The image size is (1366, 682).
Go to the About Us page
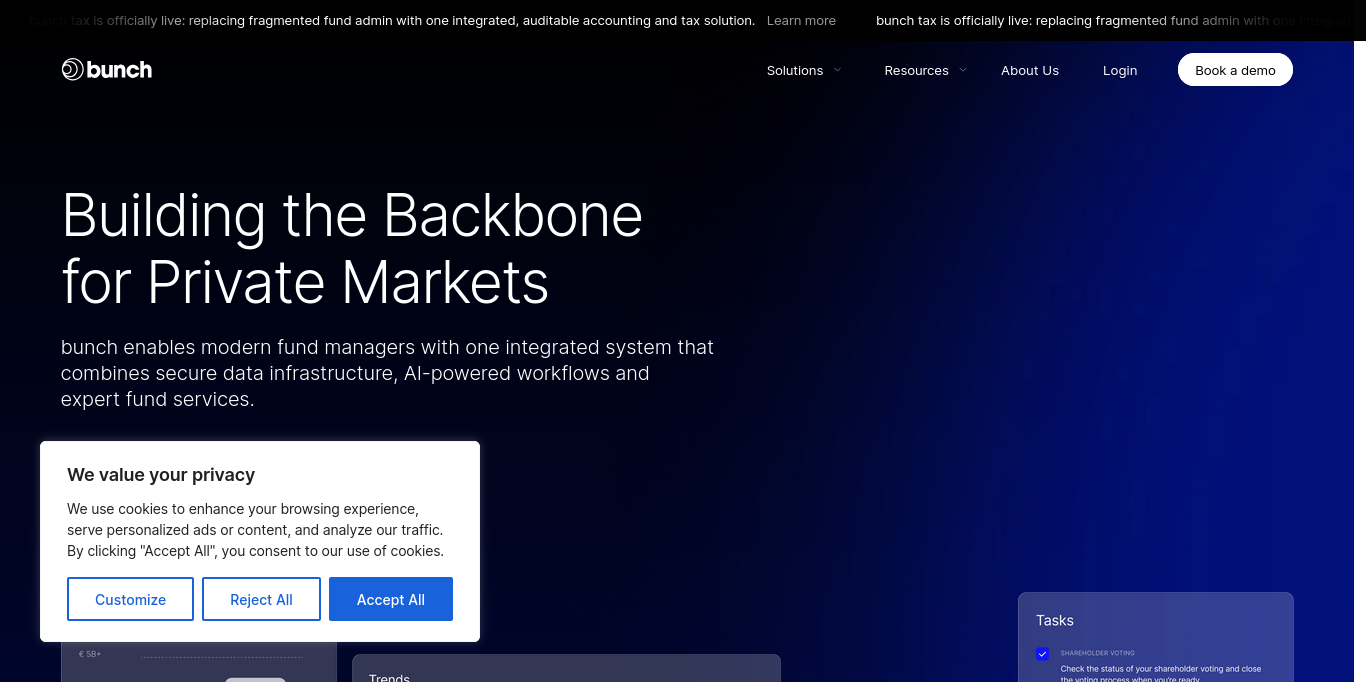click(x=1030, y=70)
